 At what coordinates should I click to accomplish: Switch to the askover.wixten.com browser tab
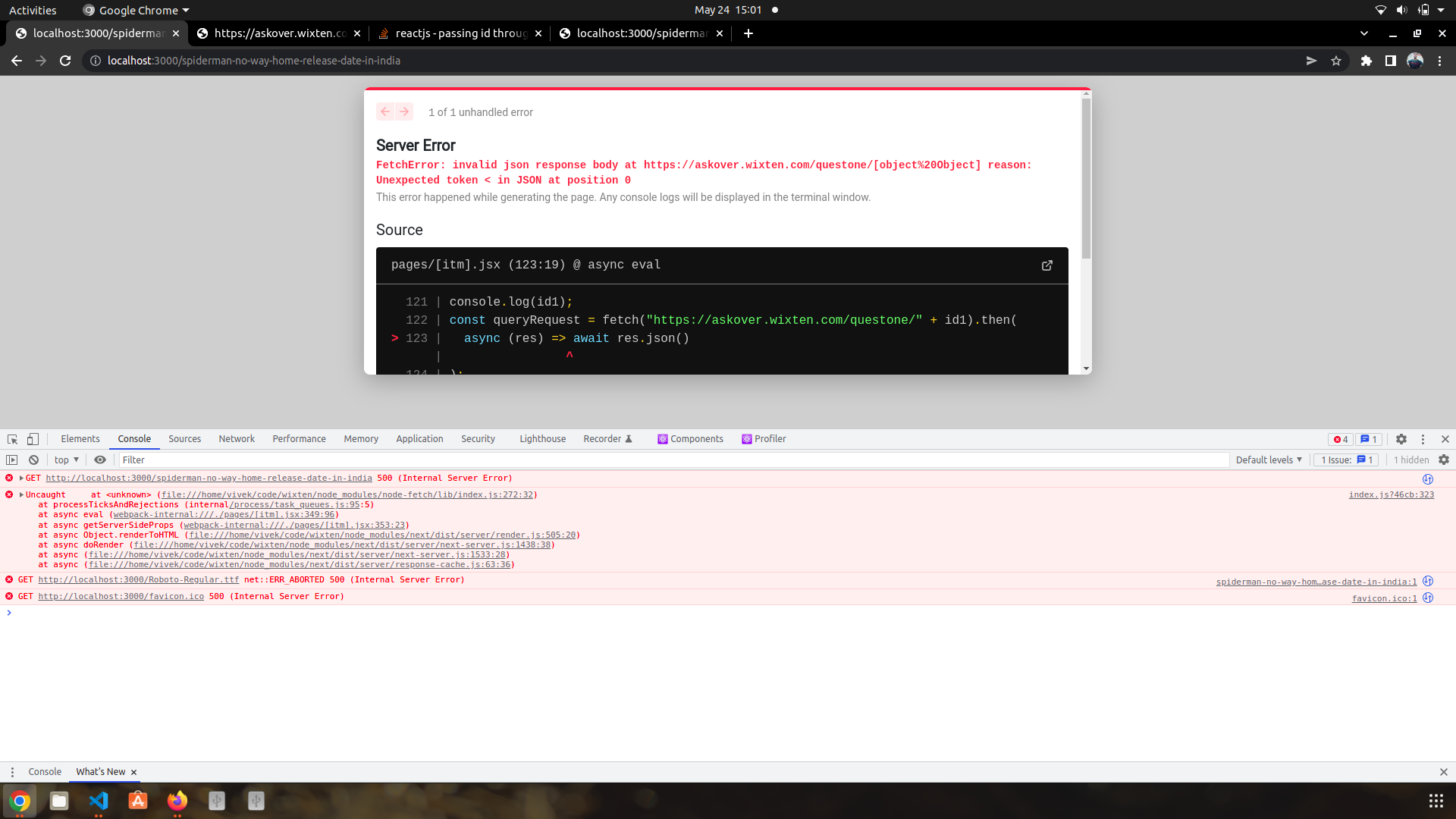pyautogui.click(x=278, y=33)
